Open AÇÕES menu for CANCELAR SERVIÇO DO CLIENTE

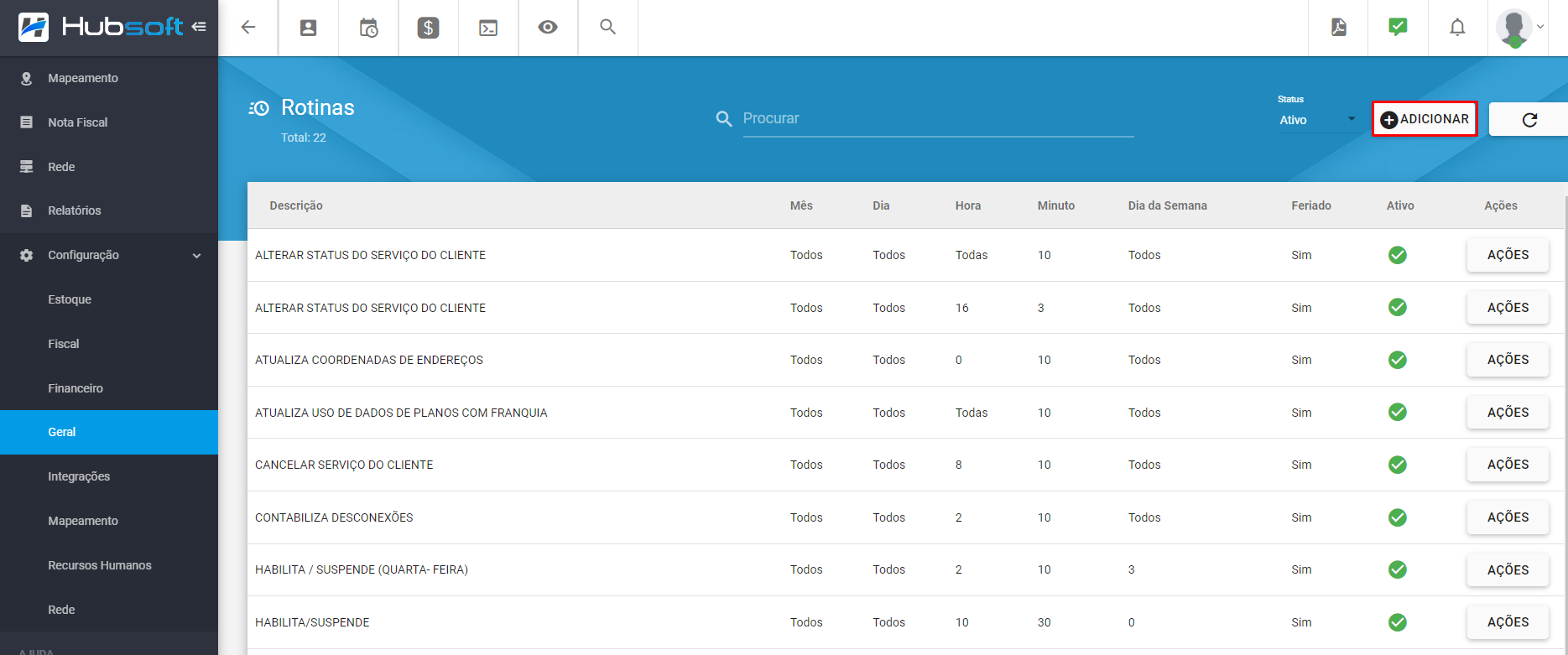tap(1508, 465)
